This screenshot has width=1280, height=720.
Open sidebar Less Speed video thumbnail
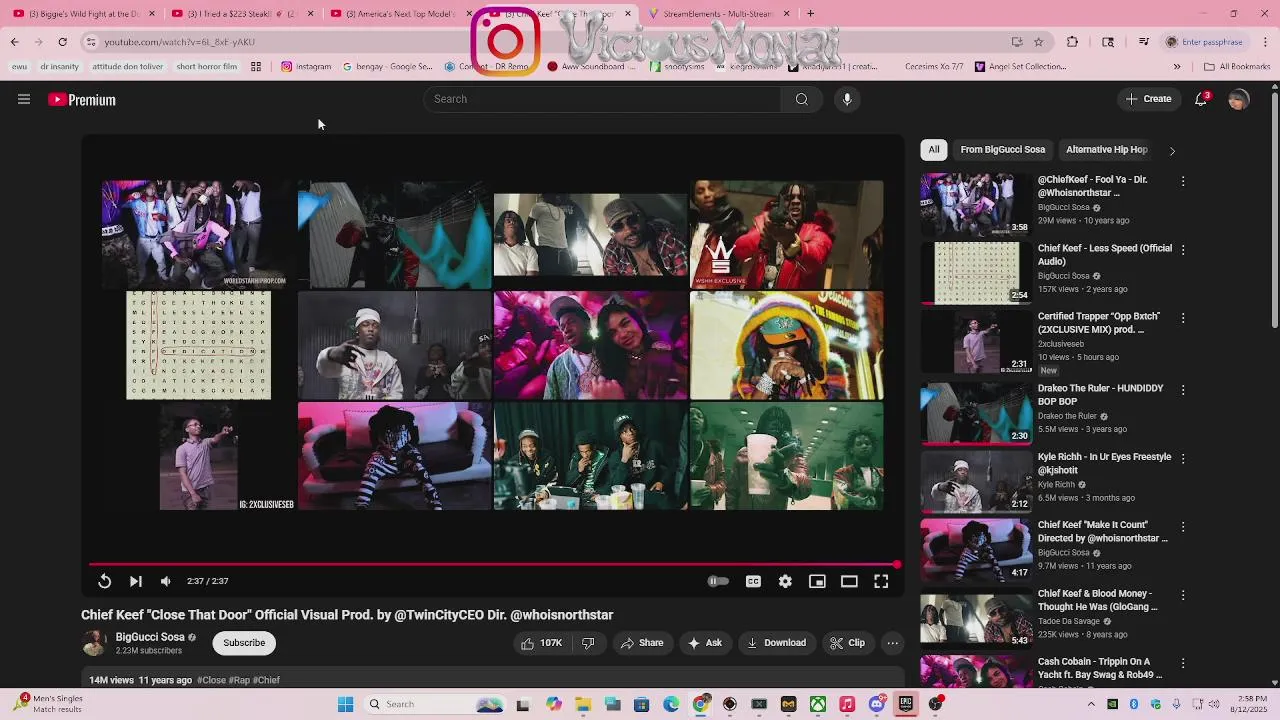click(x=976, y=273)
